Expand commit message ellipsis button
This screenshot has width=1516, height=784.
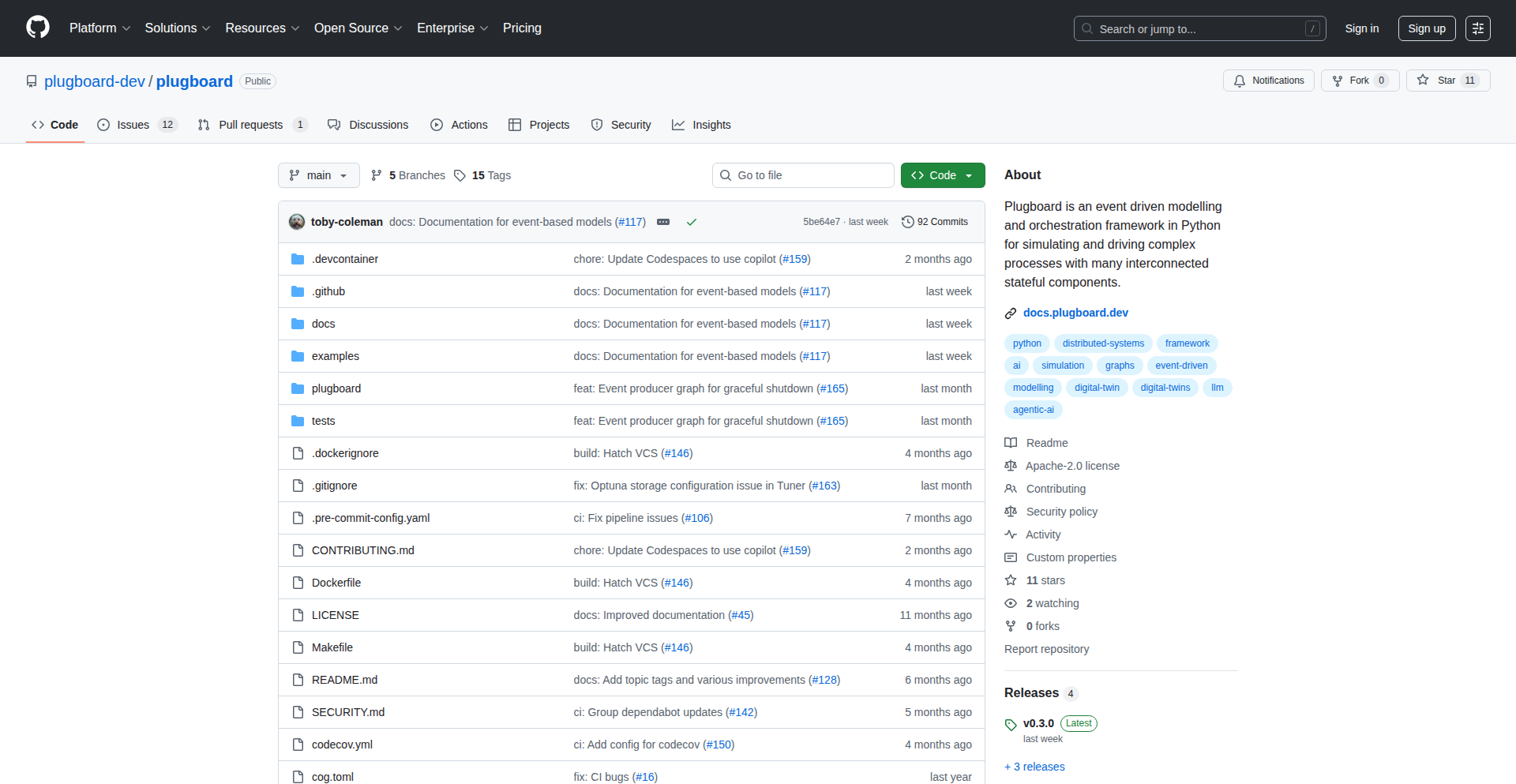tap(663, 222)
